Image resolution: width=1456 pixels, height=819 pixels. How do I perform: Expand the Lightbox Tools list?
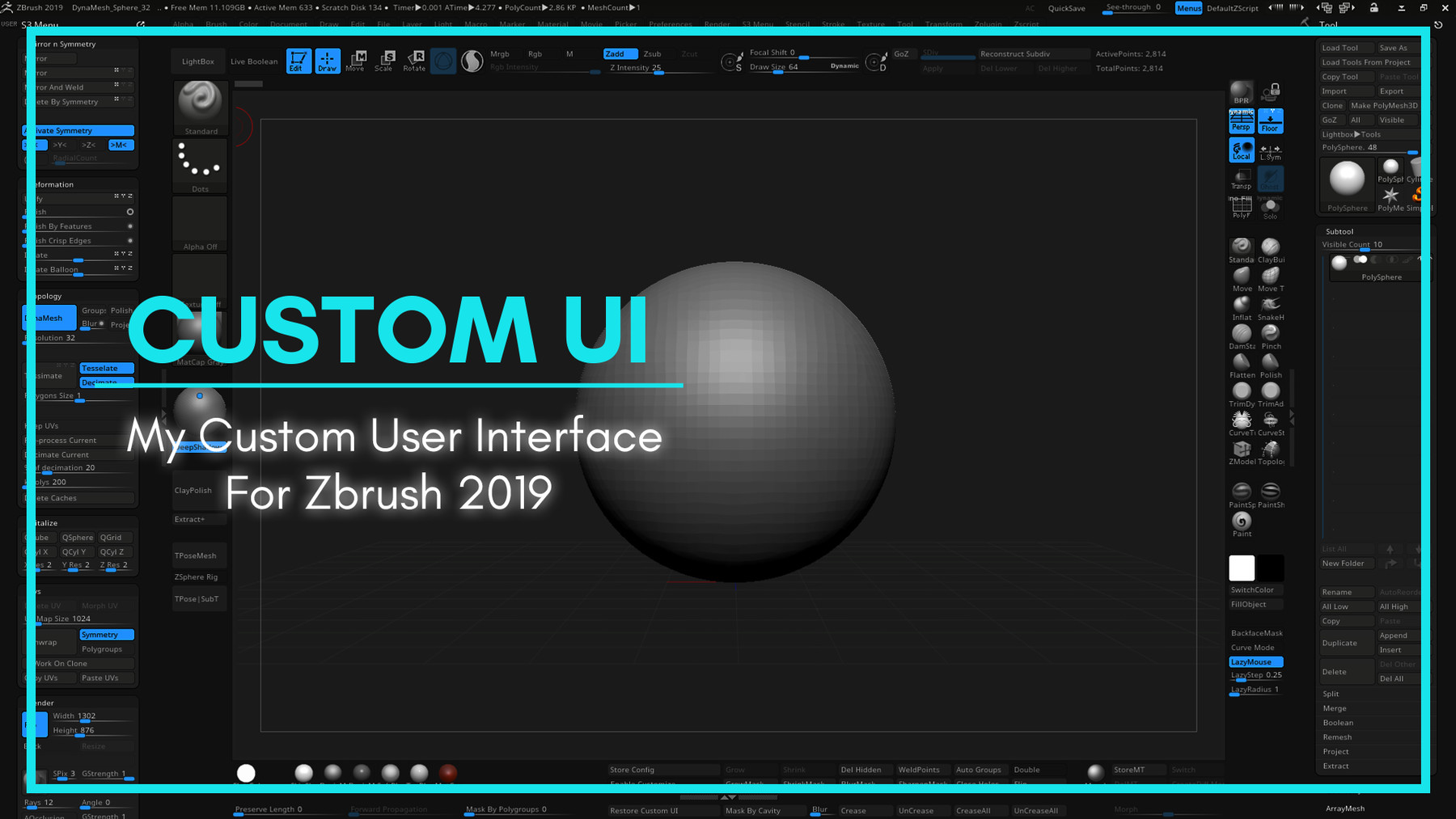point(1351,134)
